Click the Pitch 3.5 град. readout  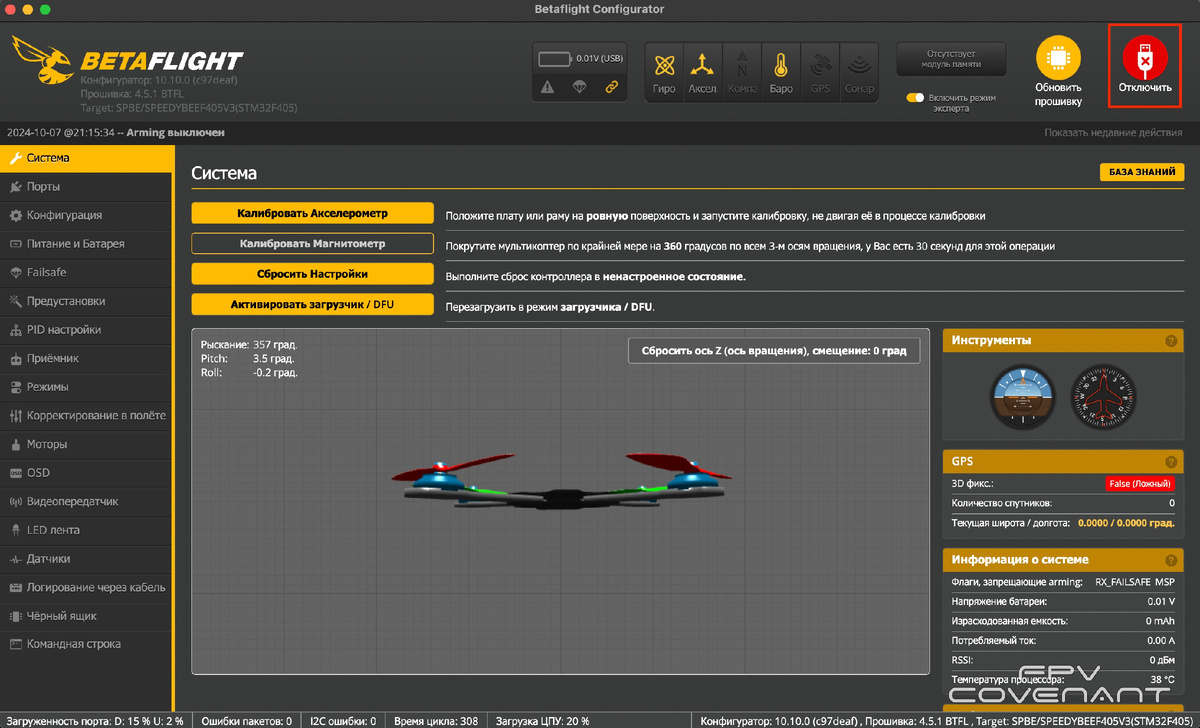[x=247, y=358]
